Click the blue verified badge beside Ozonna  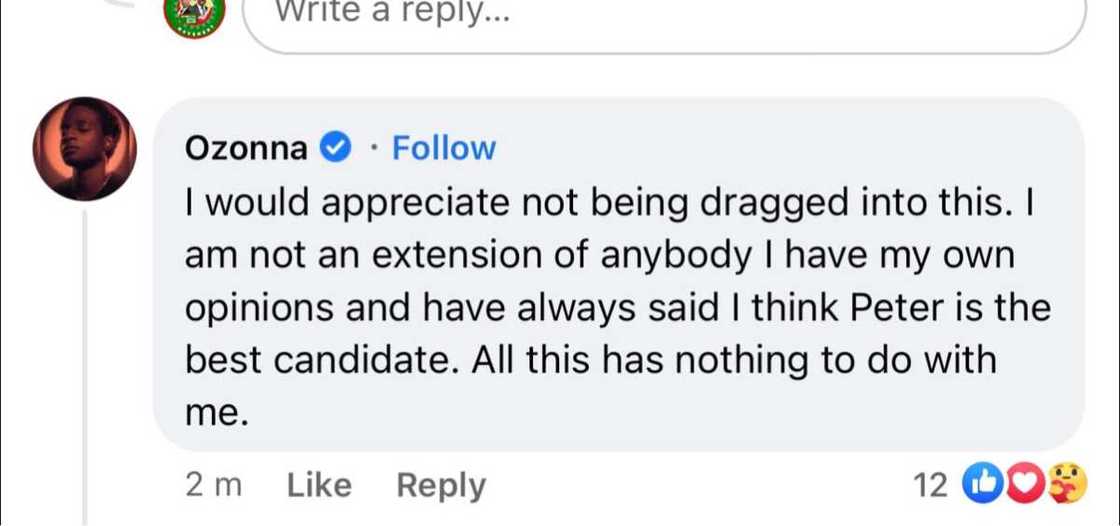[333, 149]
